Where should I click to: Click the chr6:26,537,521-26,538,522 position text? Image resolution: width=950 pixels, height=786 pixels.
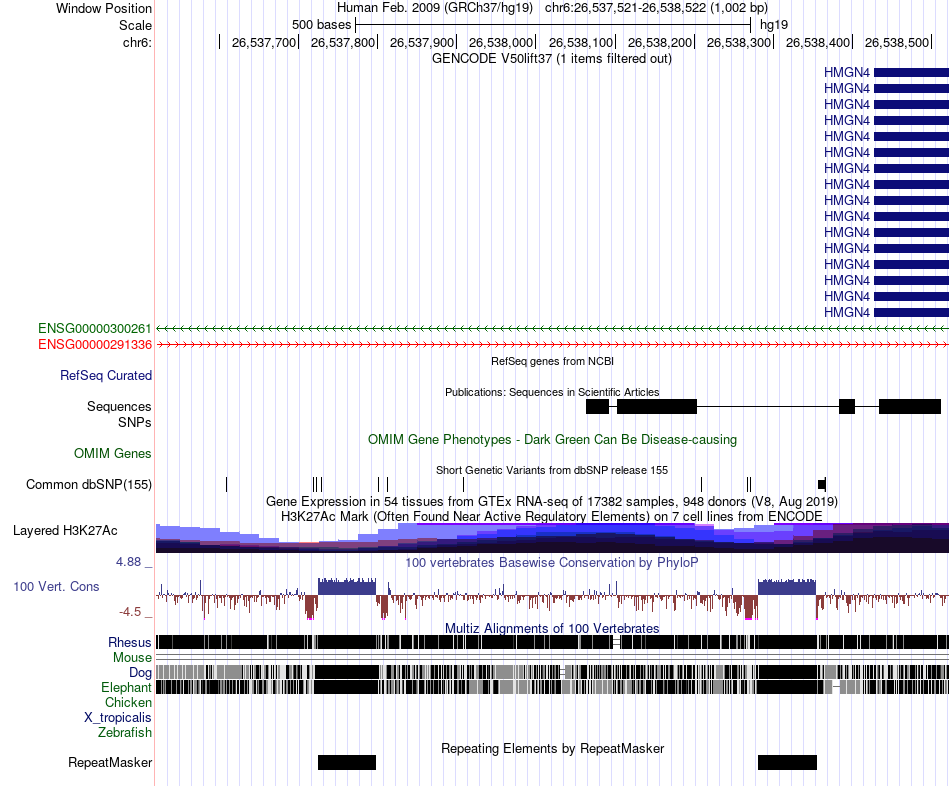pos(656,8)
